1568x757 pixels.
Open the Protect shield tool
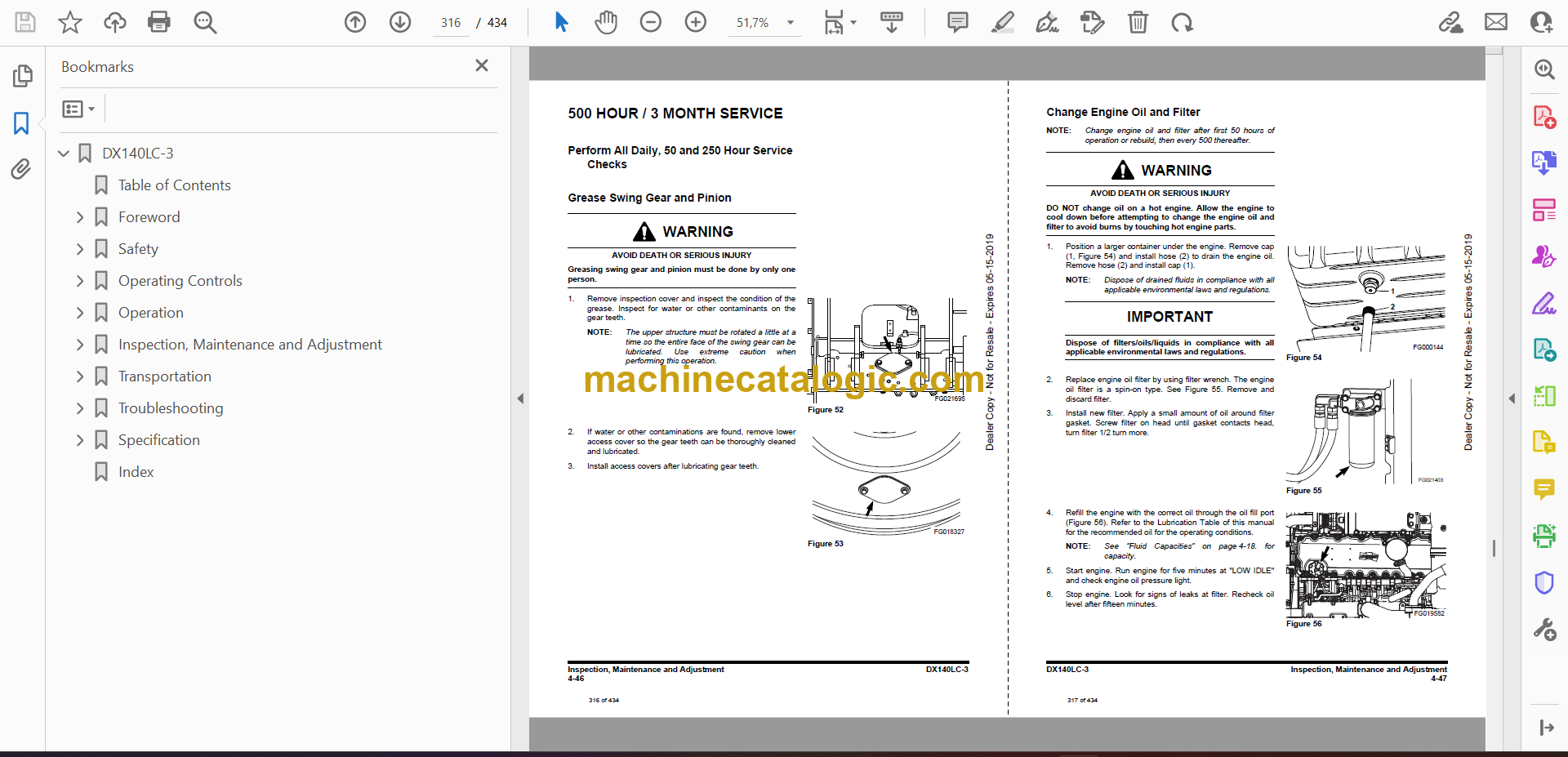[1543, 582]
